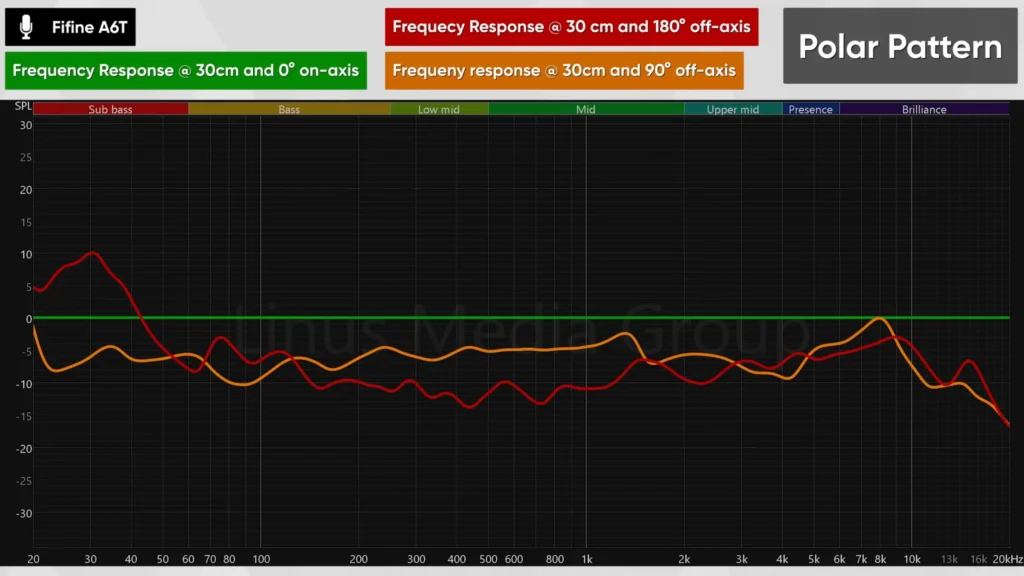The width and height of the screenshot is (1024, 576).
Task: Click the Mid frequency band
Action: pyautogui.click(x=586, y=109)
